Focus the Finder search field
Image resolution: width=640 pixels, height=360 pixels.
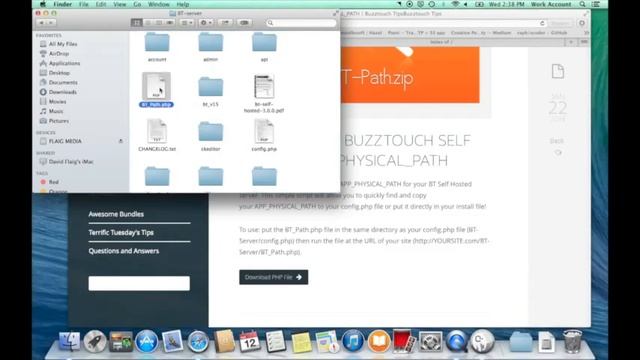(x=301, y=23)
